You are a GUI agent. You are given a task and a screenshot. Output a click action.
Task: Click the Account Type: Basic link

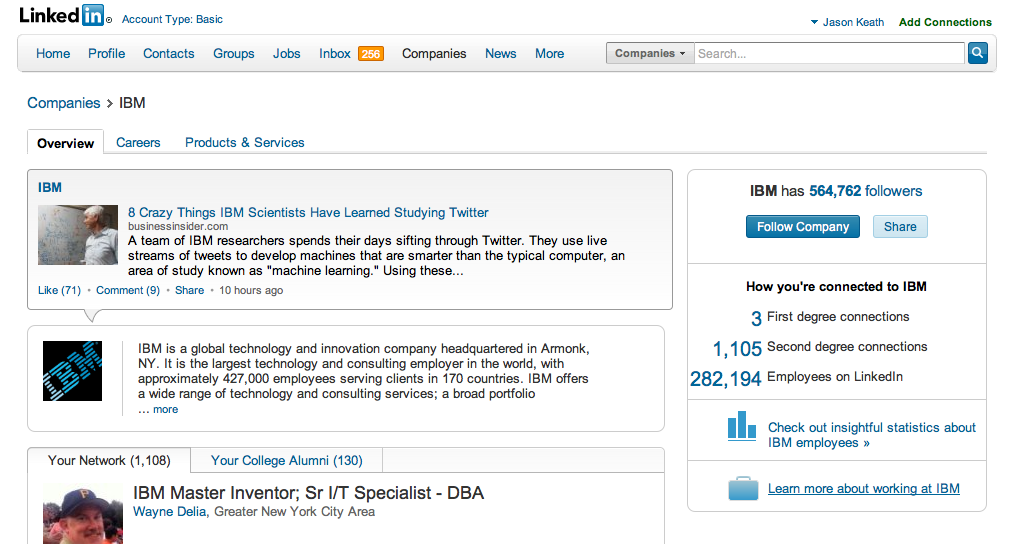tap(172, 19)
